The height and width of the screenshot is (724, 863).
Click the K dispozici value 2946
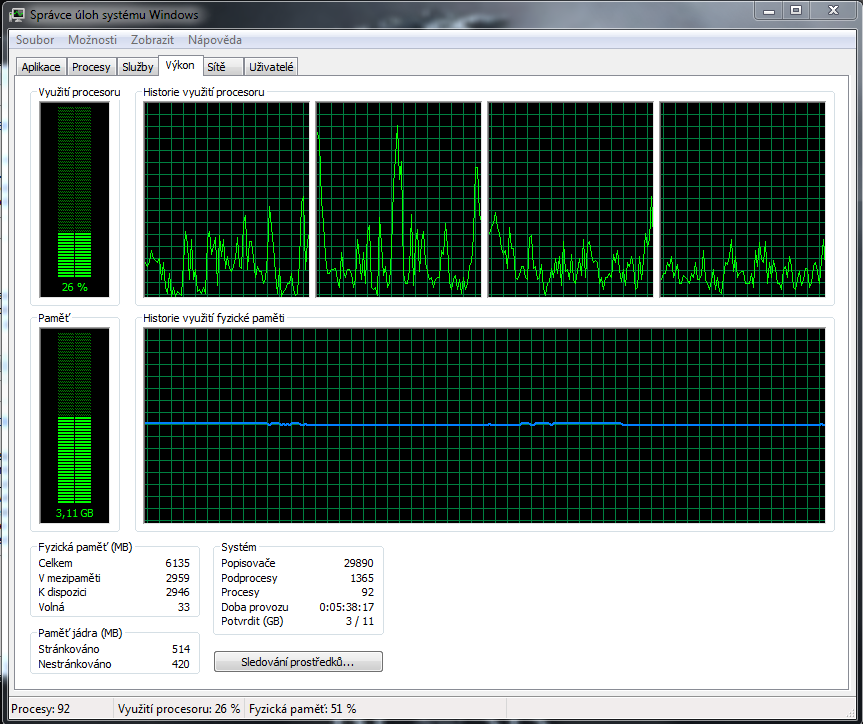pos(177,592)
